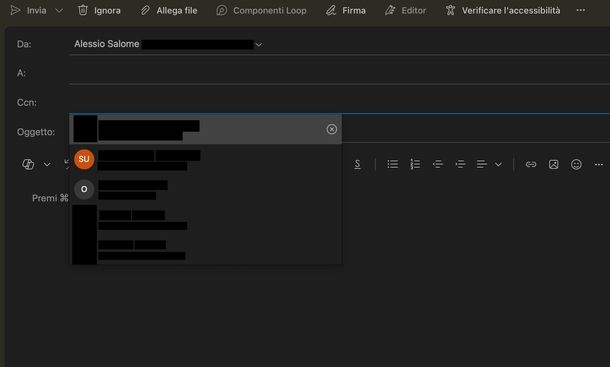The image size is (610, 367).
Task: Click the Oggetto subject label
Action: tap(36, 132)
